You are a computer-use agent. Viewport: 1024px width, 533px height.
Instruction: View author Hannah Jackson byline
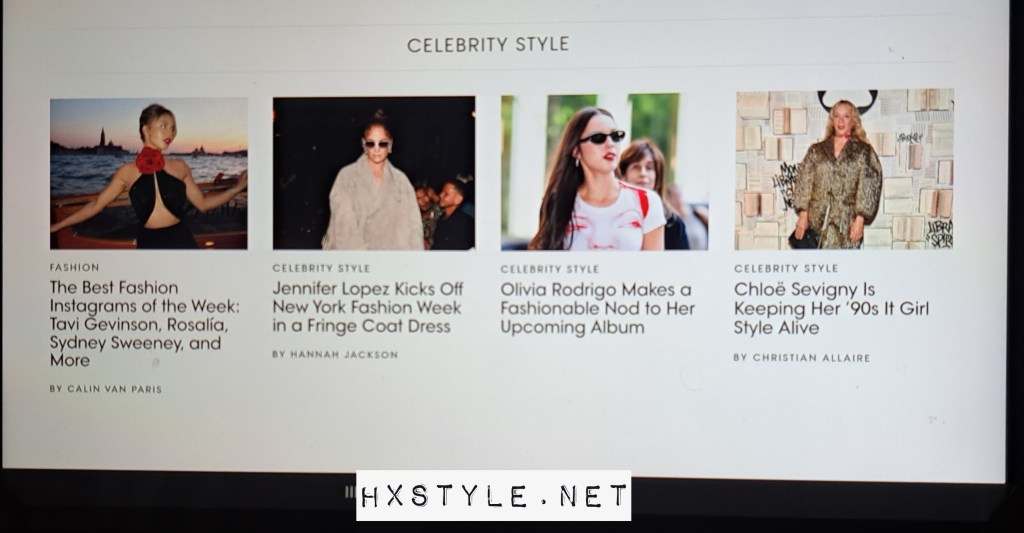335,355
